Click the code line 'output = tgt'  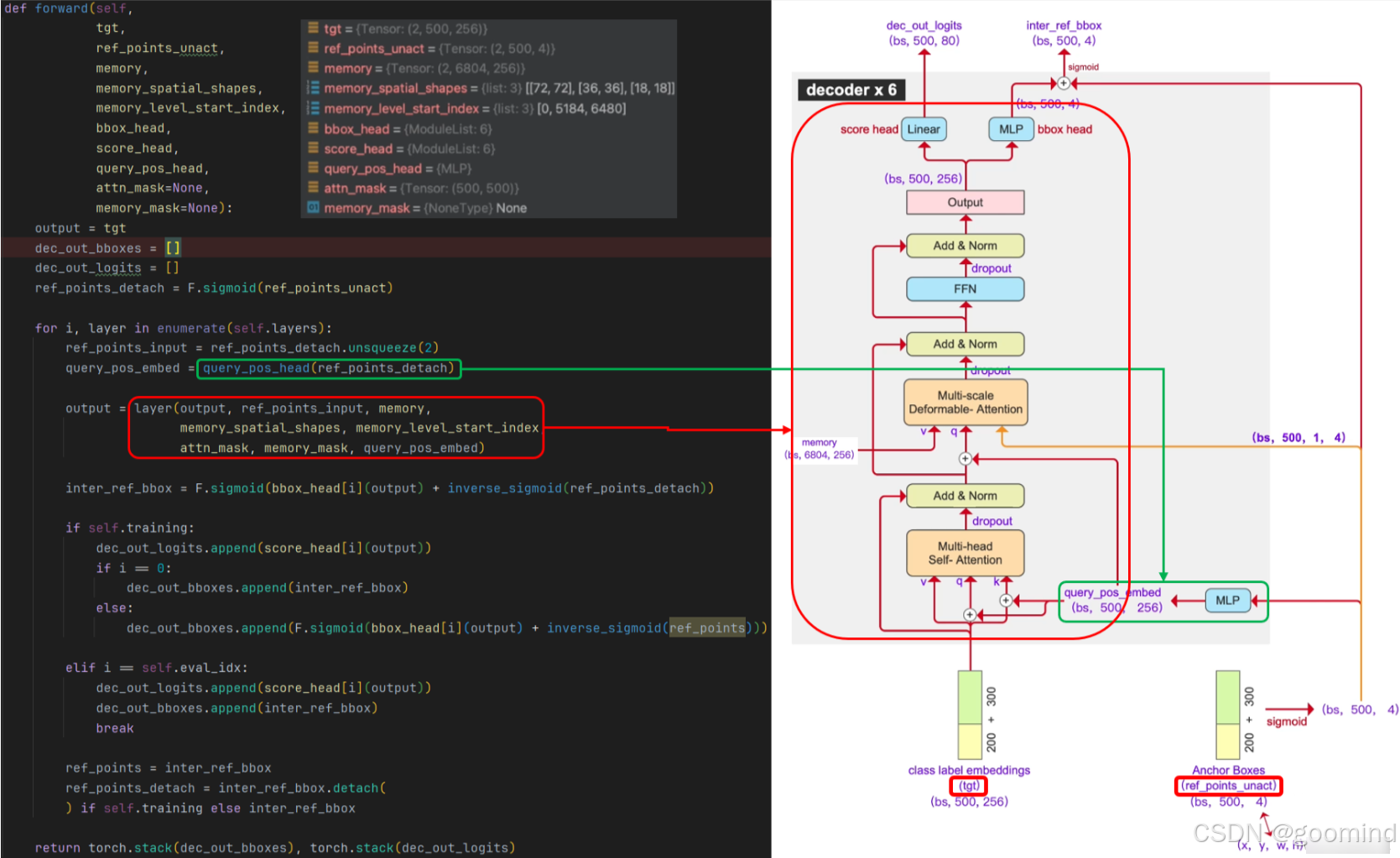(81, 228)
